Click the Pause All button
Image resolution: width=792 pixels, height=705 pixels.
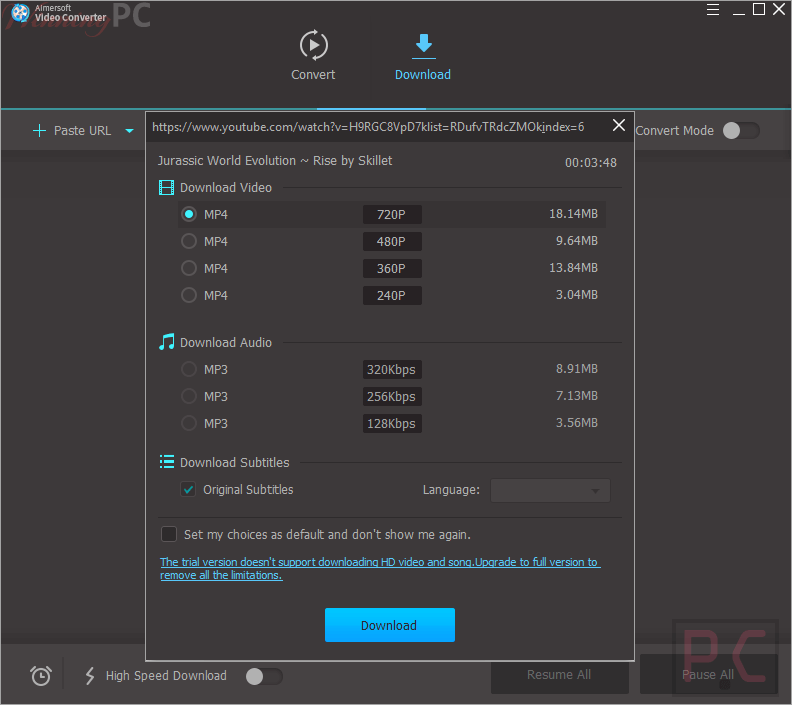[708, 675]
